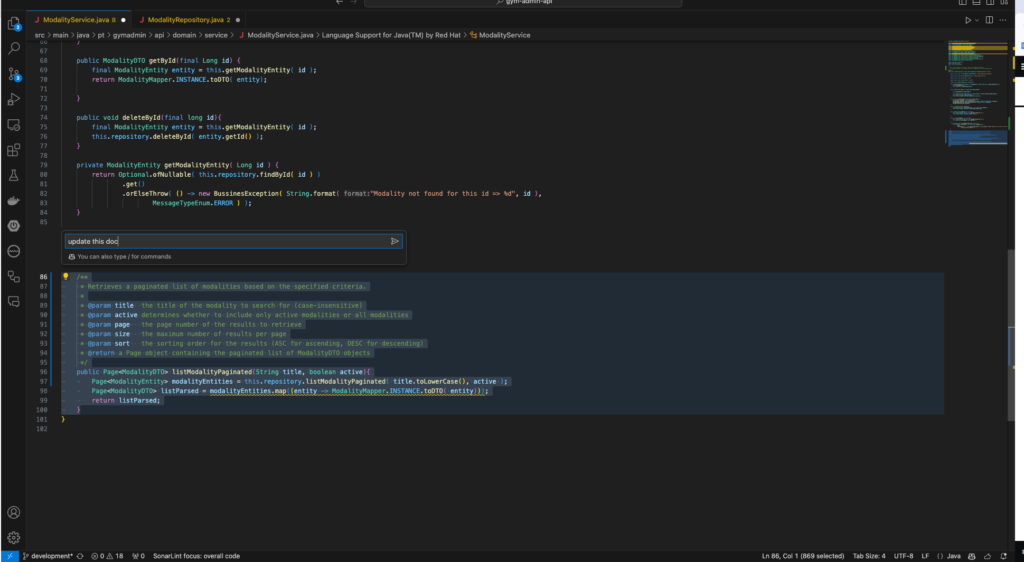Click the forwarded ports indicator in status bar
Viewport: 1024px width, 562px height.
(138, 556)
